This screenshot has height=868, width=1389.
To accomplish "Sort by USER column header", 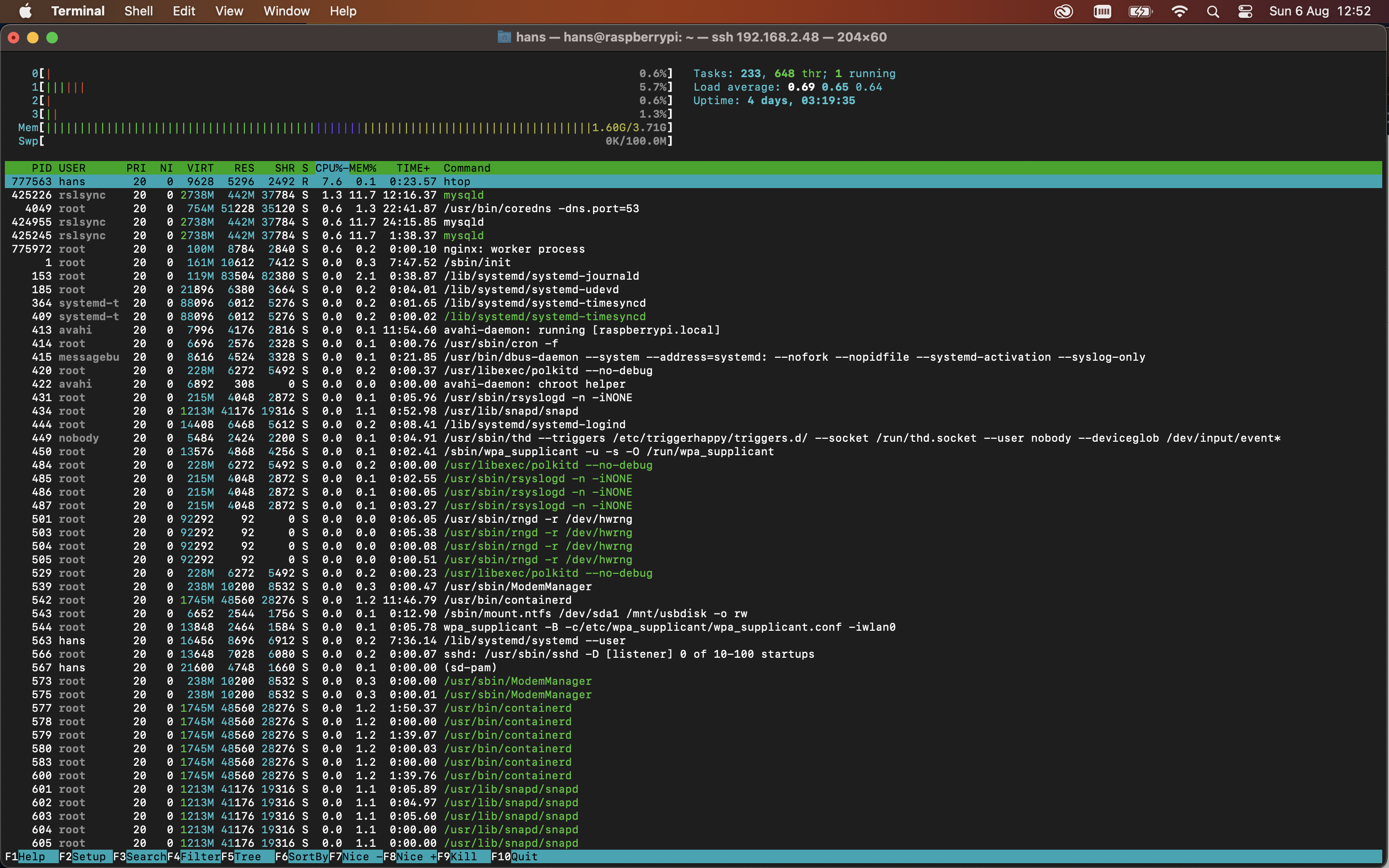I will (72, 168).
